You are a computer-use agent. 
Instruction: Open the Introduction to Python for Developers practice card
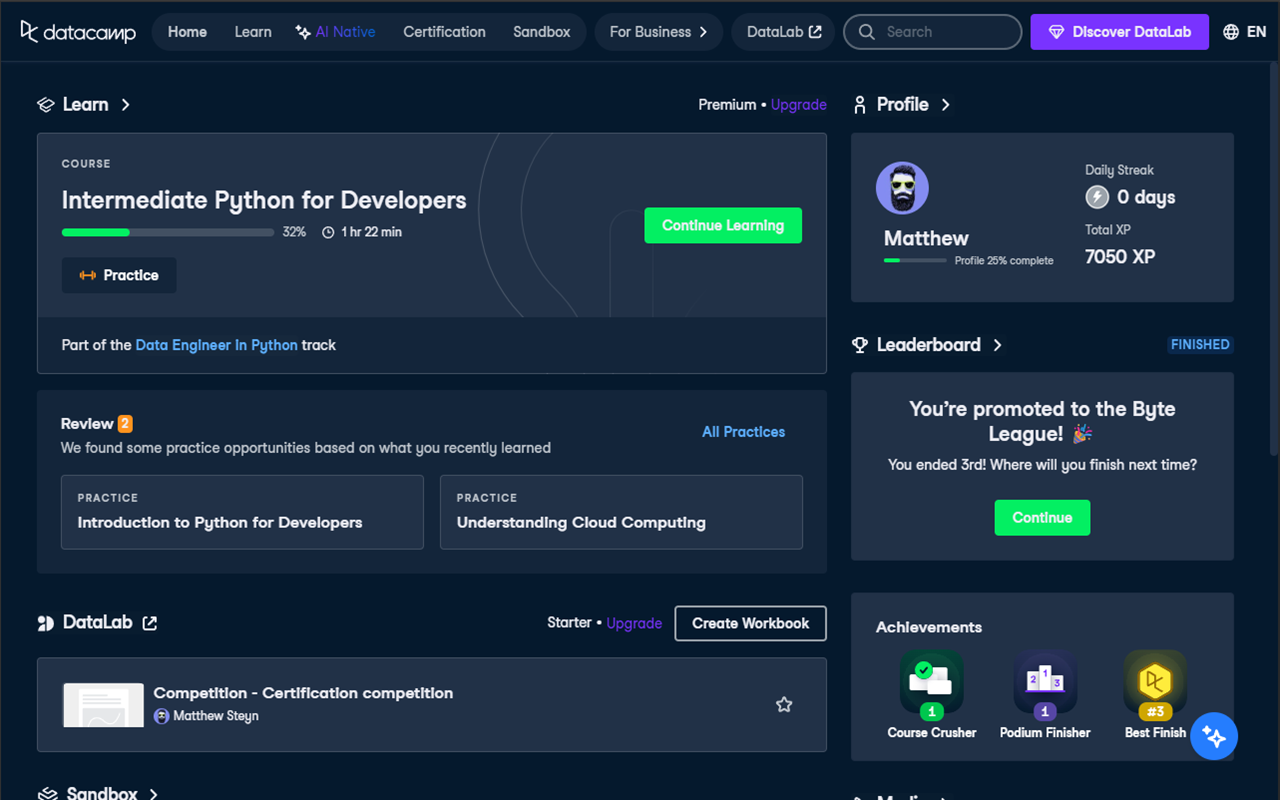242,512
